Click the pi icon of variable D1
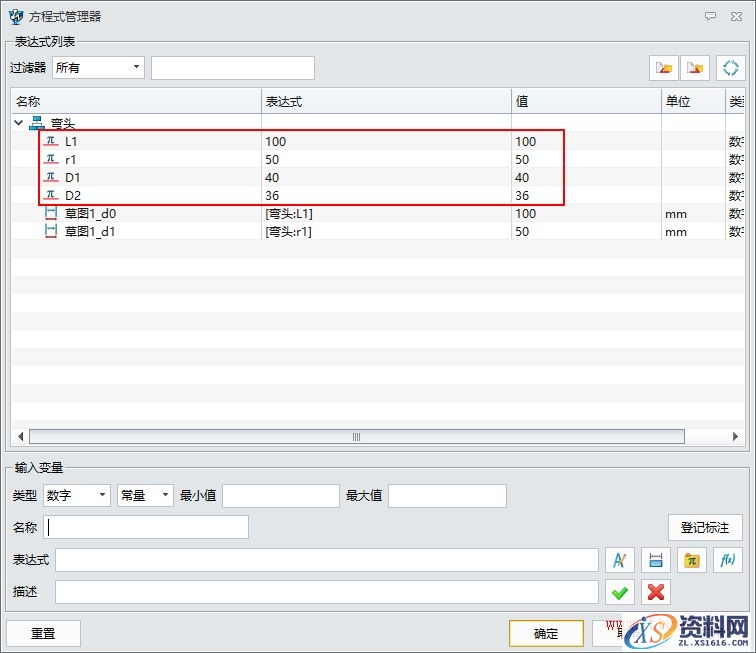 click(51, 177)
